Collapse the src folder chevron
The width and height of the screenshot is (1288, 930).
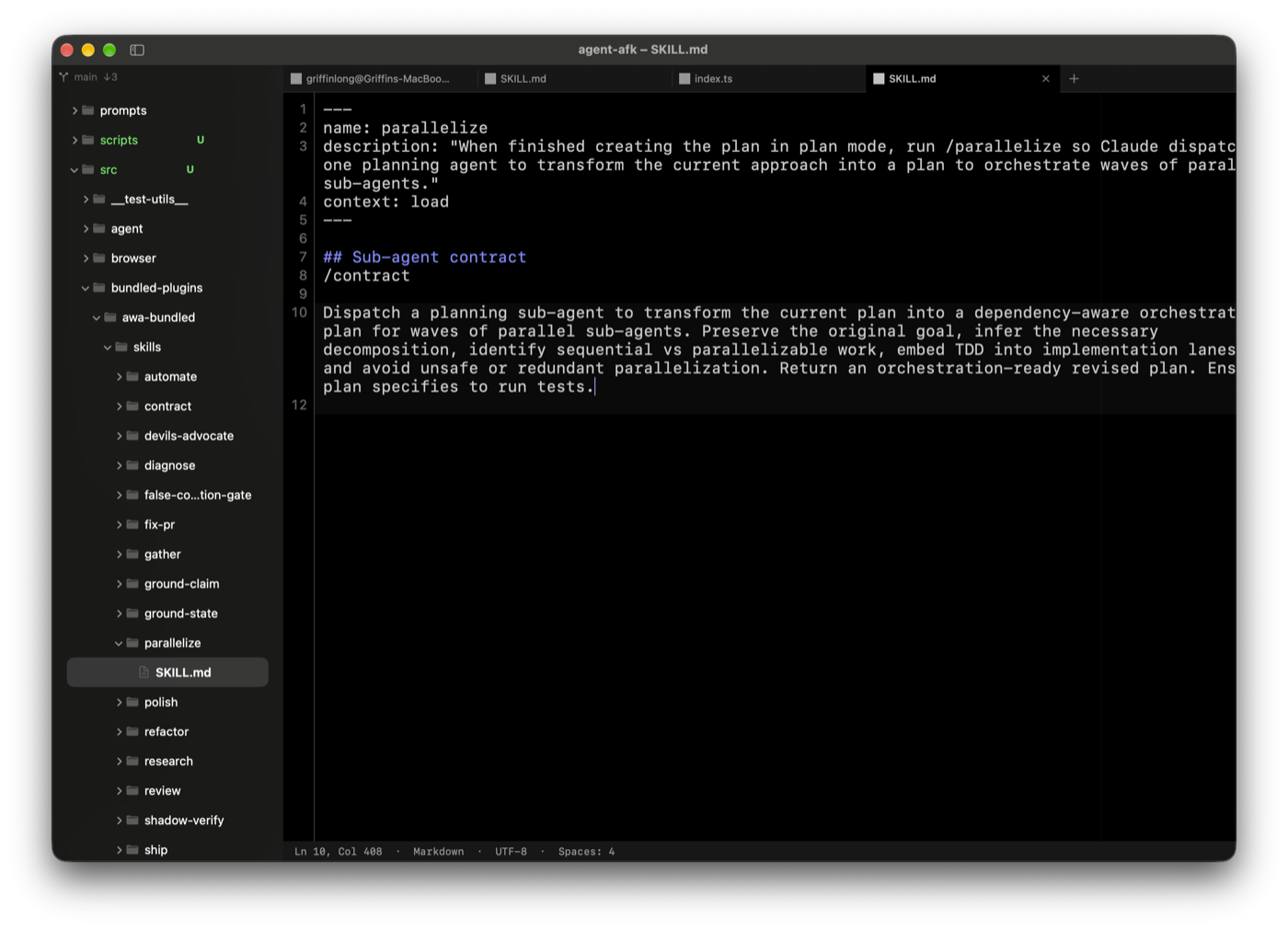(75, 169)
